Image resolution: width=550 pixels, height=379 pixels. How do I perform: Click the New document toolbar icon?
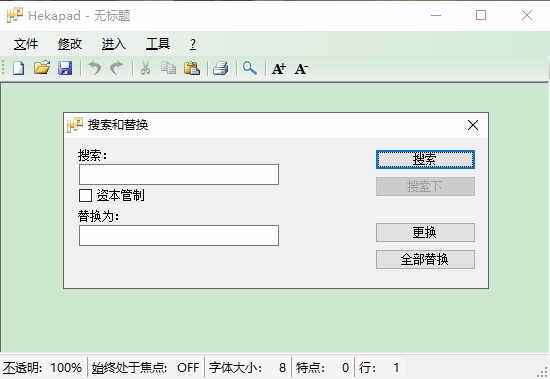point(19,68)
